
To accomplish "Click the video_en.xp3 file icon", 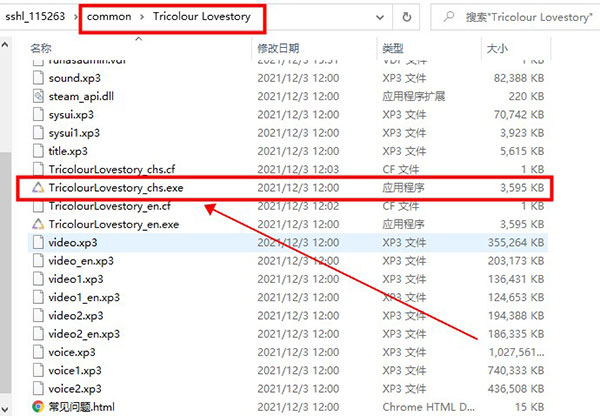I will pyautogui.click(x=38, y=261).
